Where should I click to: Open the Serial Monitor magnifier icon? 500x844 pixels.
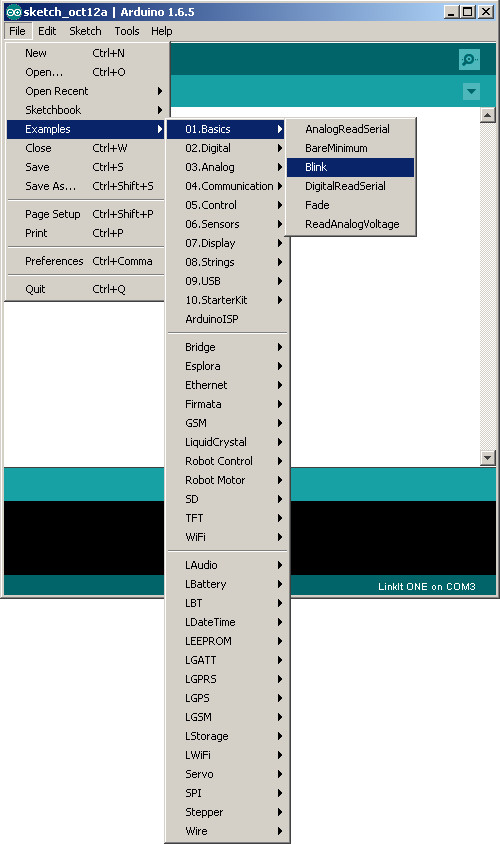(469, 59)
